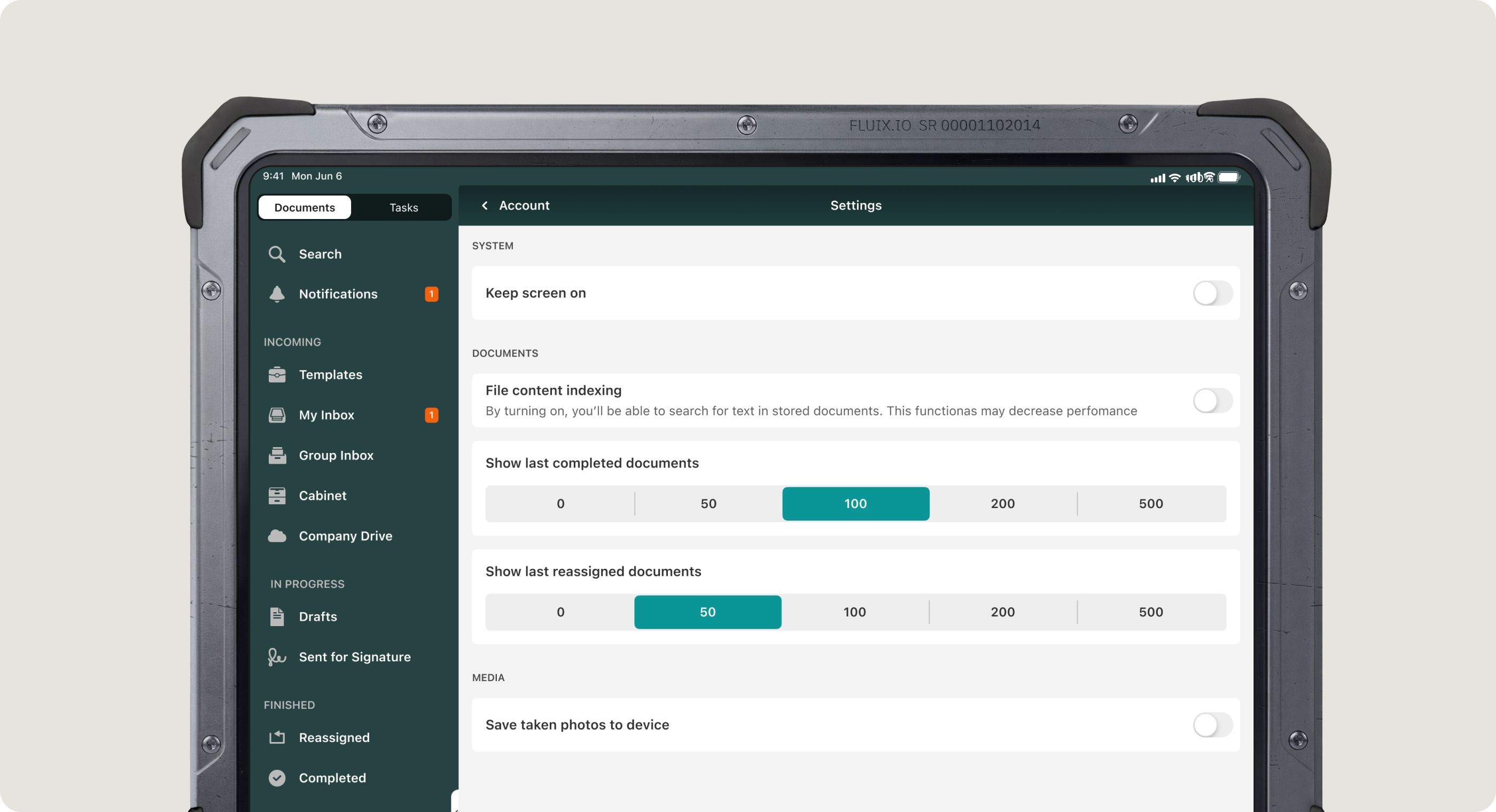Image resolution: width=1496 pixels, height=812 pixels.
Task: Click the Sent for Signature icon
Action: point(277,657)
